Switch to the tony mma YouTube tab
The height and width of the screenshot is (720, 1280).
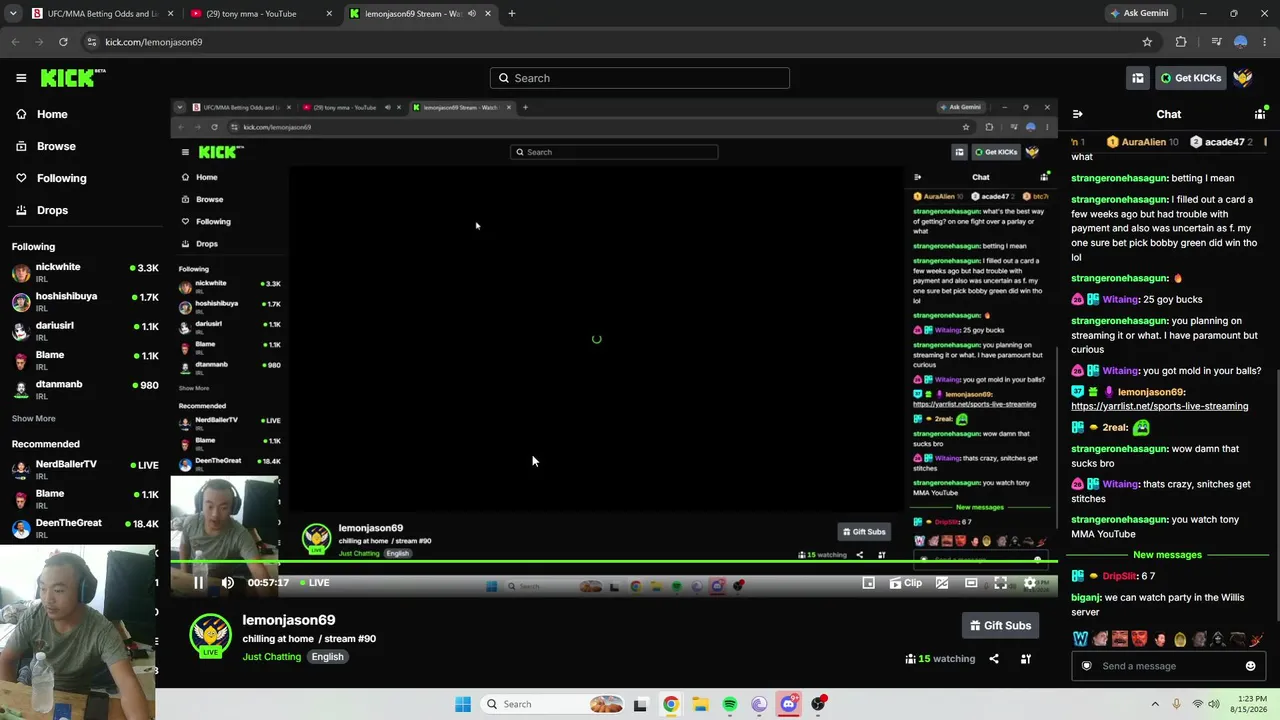(262, 14)
